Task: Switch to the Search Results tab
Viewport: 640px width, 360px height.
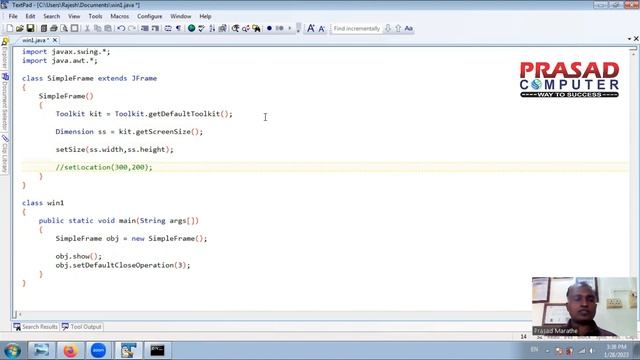Action: [x=36, y=327]
